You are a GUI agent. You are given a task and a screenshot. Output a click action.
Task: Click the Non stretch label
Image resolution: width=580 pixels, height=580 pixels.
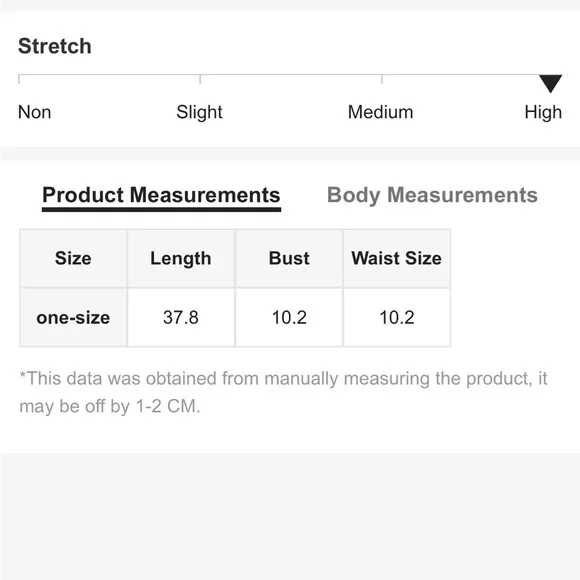pos(34,112)
